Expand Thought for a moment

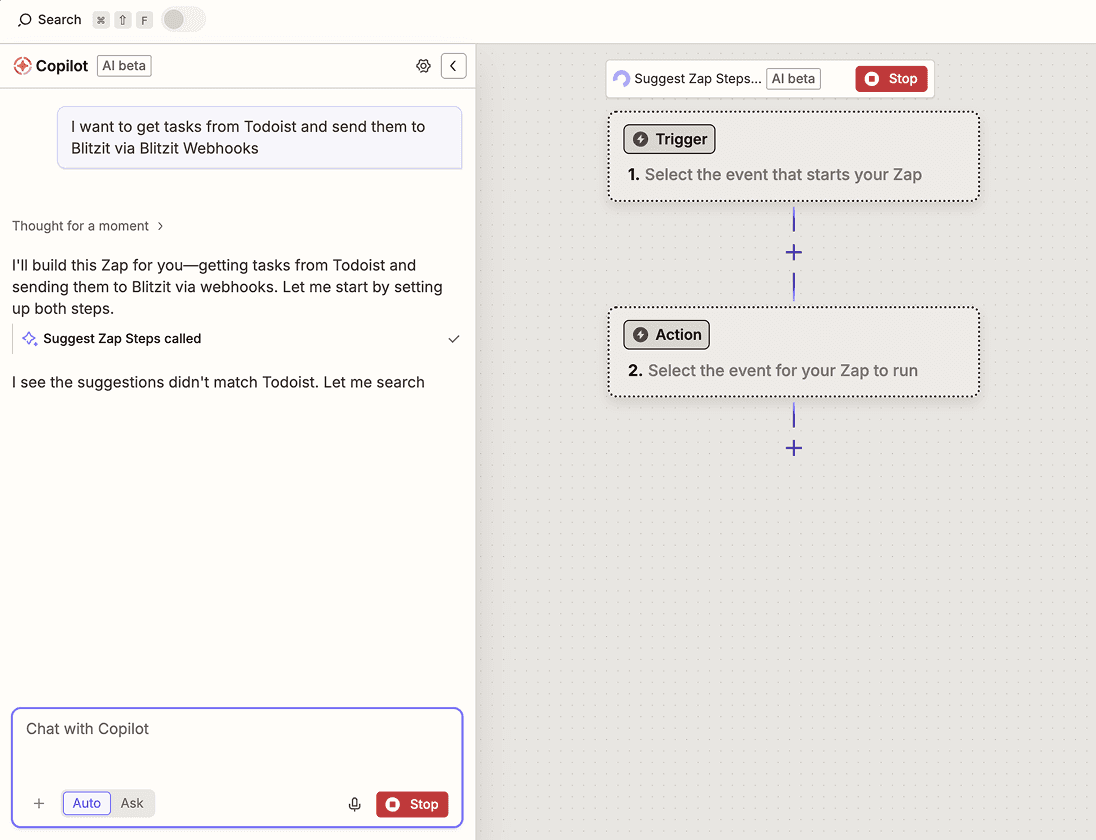click(87, 226)
